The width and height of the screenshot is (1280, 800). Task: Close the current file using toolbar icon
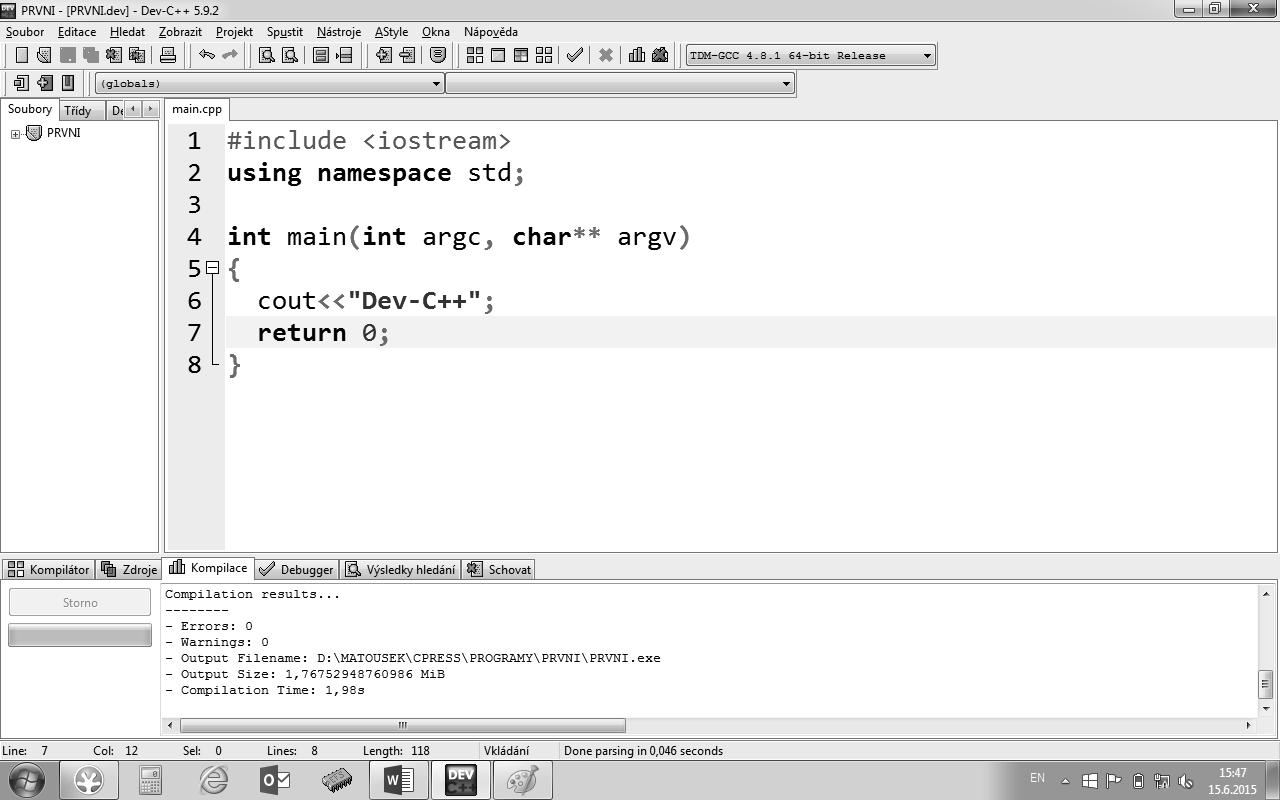pyautogui.click(x=114, y=55)
